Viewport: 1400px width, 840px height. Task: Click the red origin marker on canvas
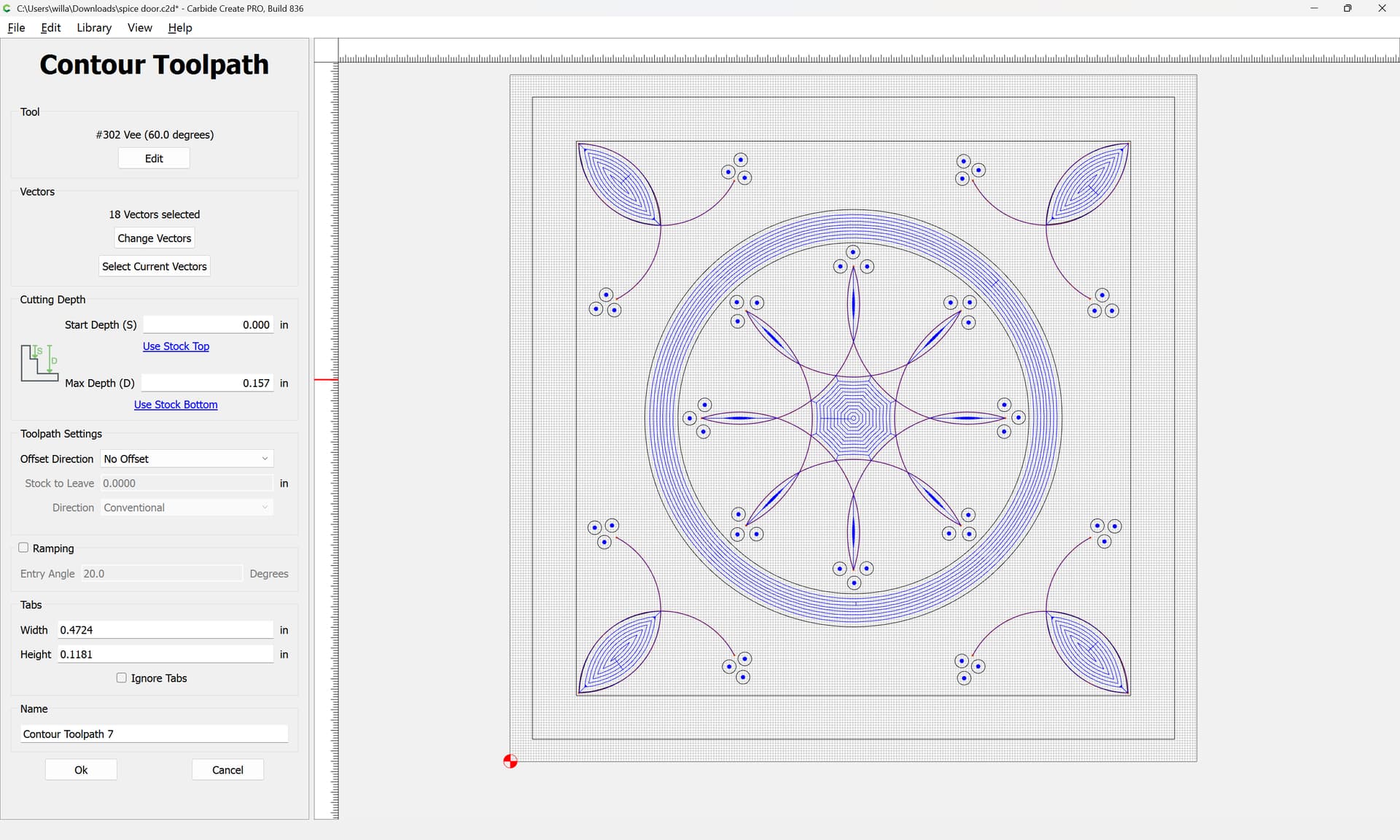click(x=510, y=761)
